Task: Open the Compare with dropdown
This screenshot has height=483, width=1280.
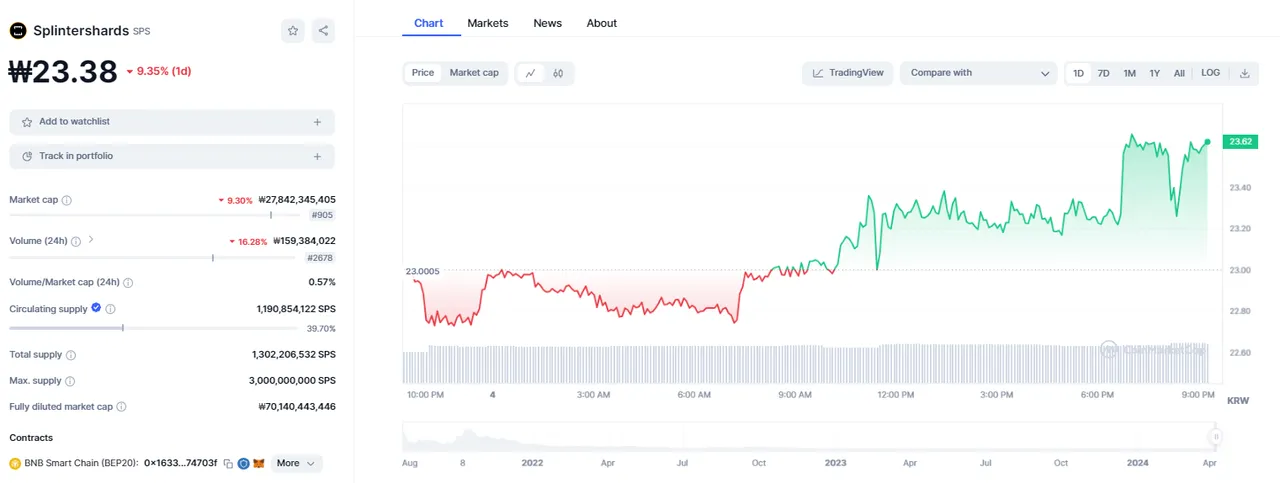Action: tap(978, 73)
